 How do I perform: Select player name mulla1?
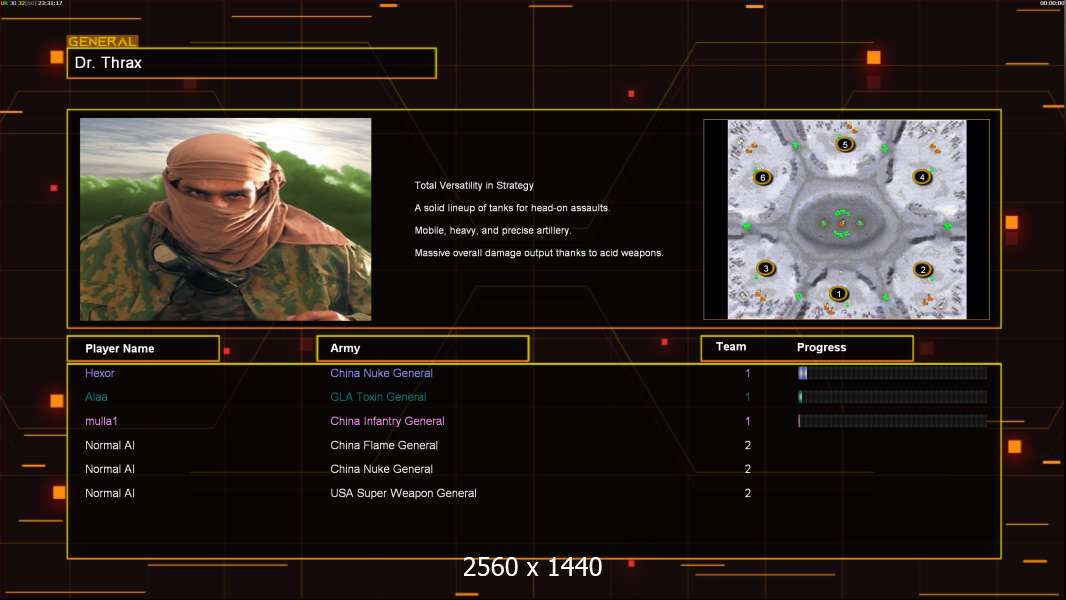(x=101, y=421)
